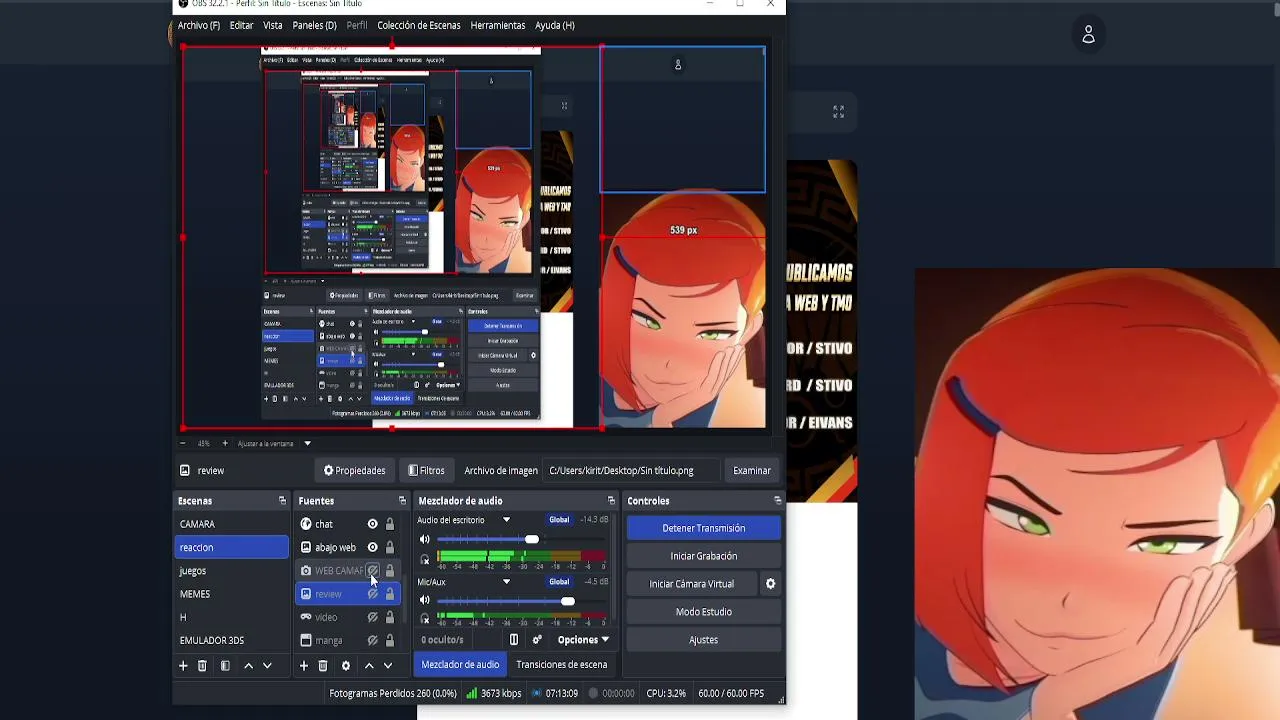Image resolution: width=1280 pixels, height=720 pixels.
Task: Lock the review source
Action: point(390,594)
